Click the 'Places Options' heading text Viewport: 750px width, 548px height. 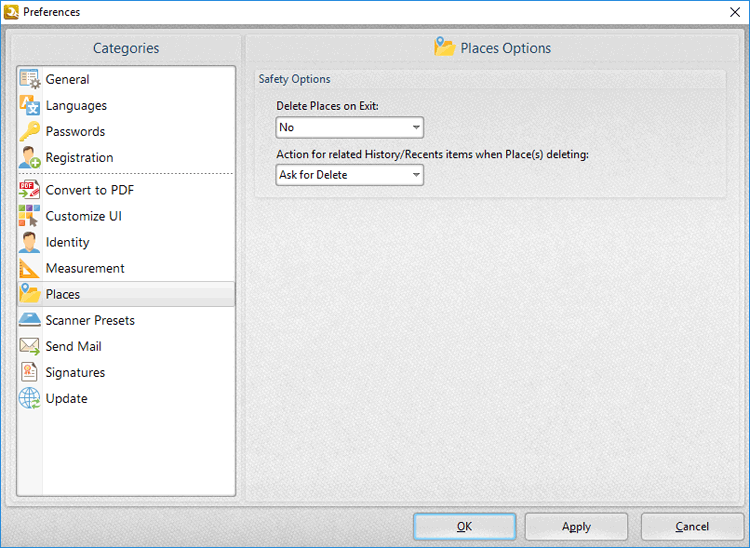[506, 48]
